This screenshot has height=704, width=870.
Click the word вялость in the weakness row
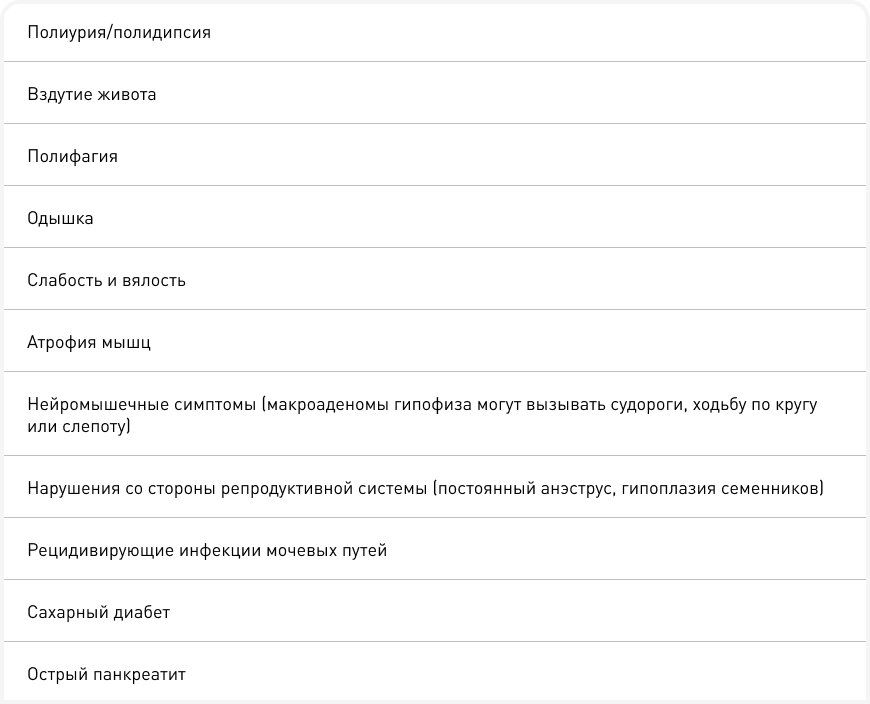tap(153, 280)
